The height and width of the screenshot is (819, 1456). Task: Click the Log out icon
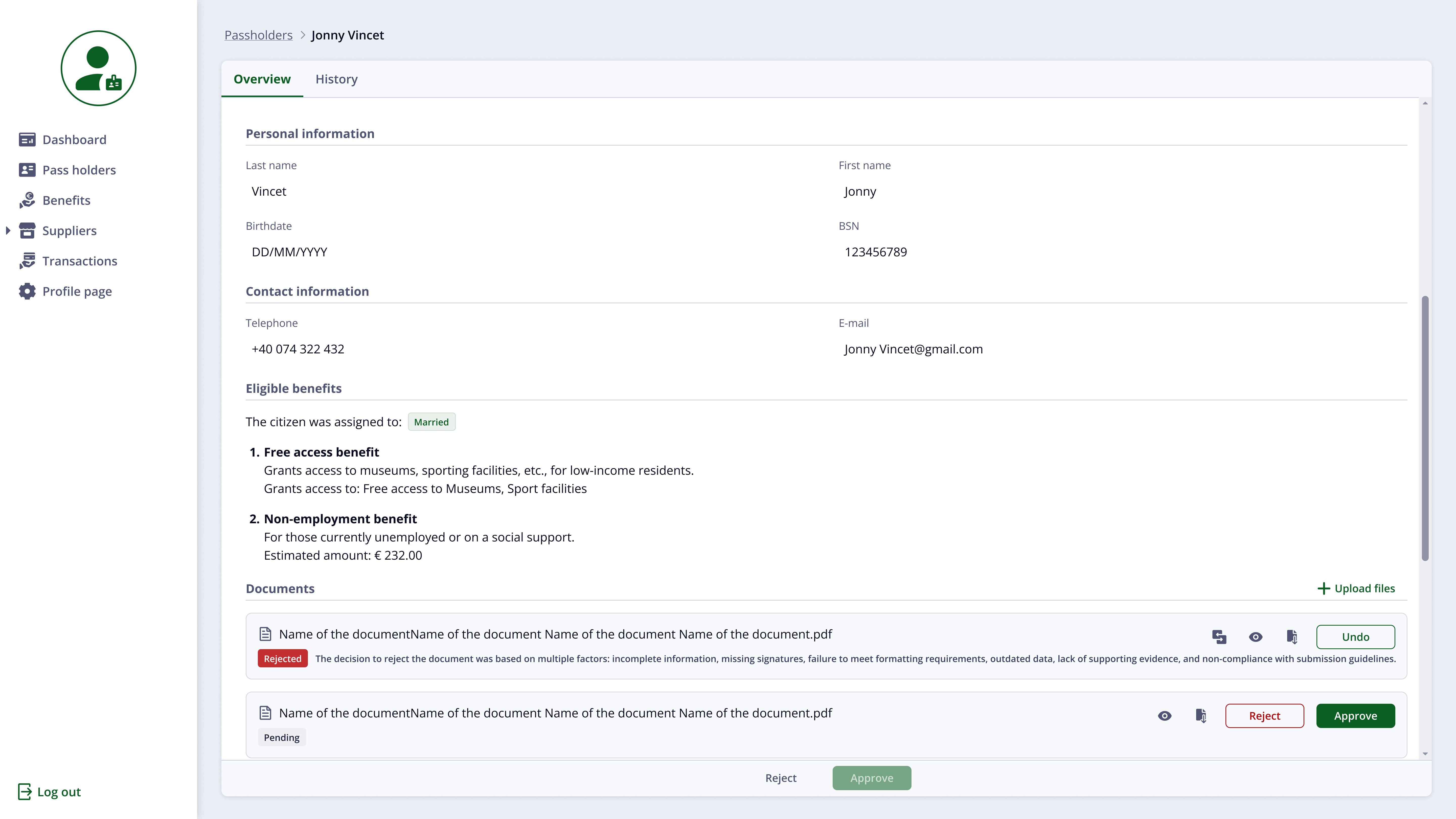tap(24, 792)
